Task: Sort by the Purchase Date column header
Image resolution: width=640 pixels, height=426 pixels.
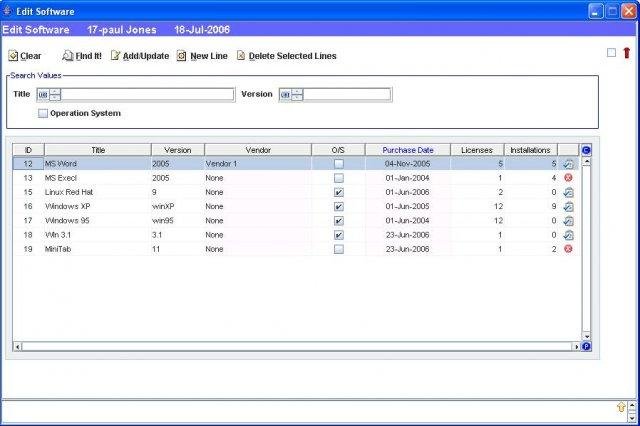Action: [x=408, y=150]
